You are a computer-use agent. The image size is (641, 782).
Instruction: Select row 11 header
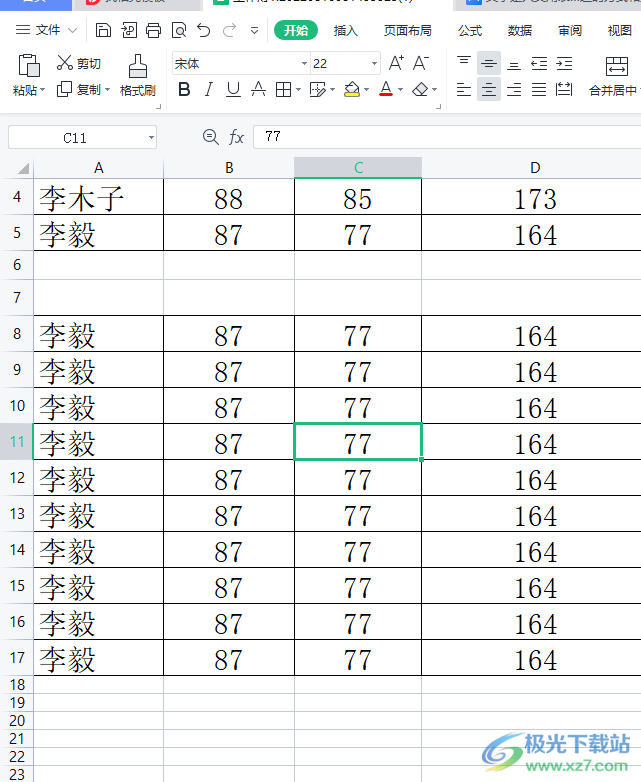tap(16, 442)
